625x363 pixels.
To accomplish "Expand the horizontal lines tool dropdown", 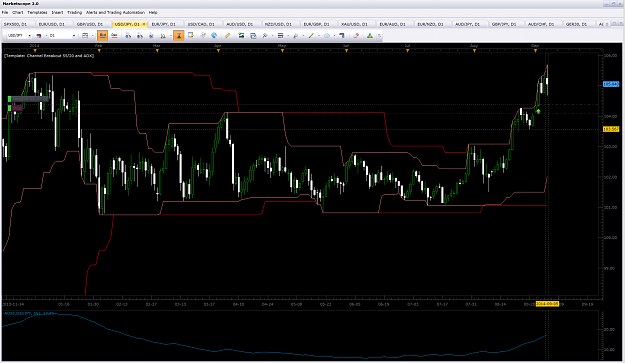I will click(288, 36).
